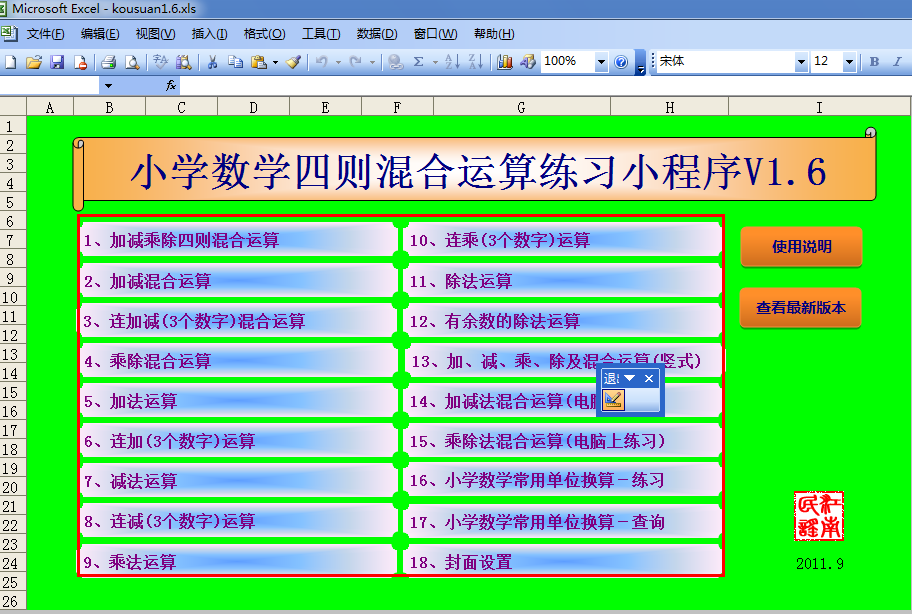912x614 pixels.
Task: Click the AutoSum sigma icon
Action: point(419,62)
